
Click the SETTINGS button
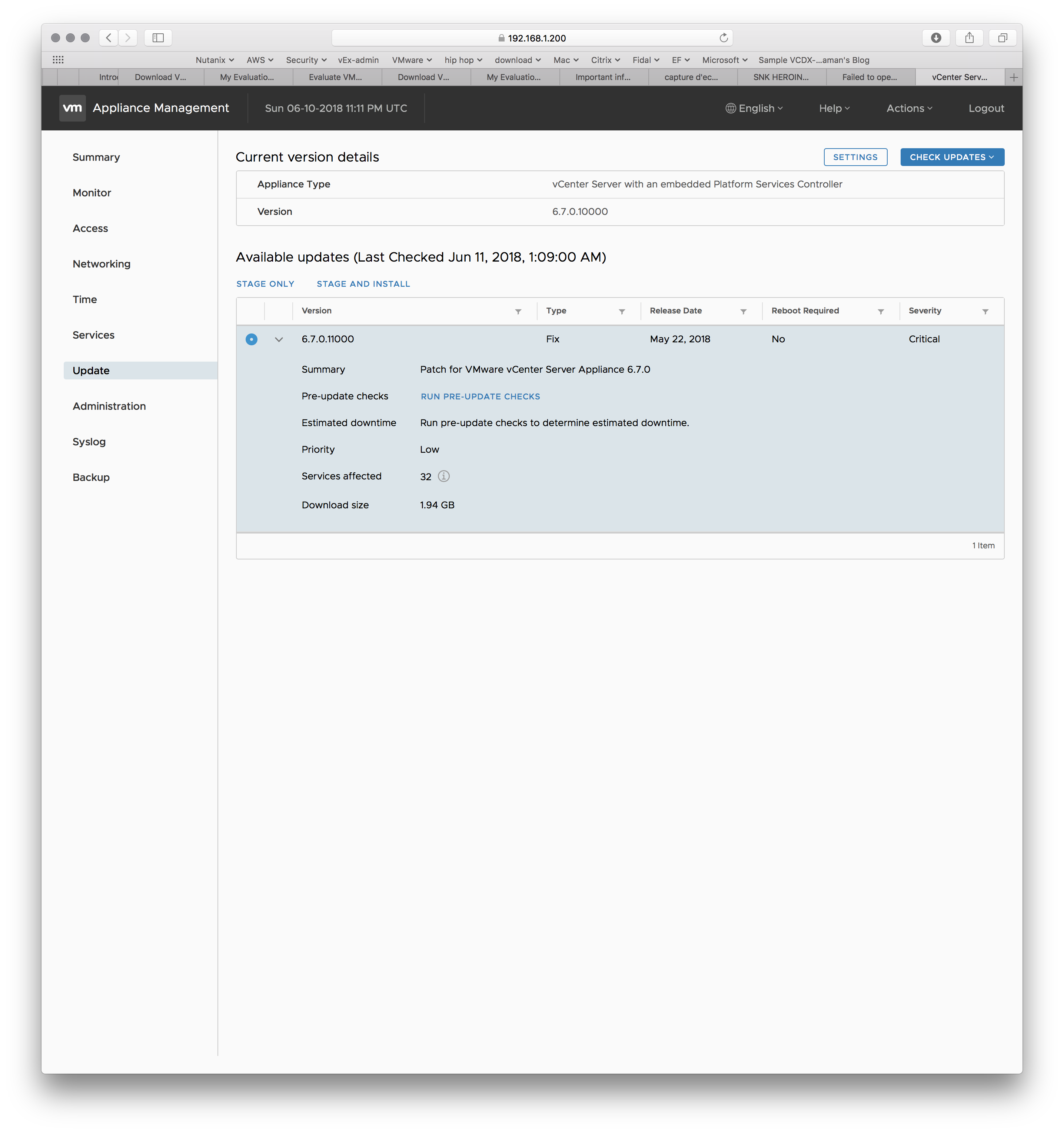point(855,157)
